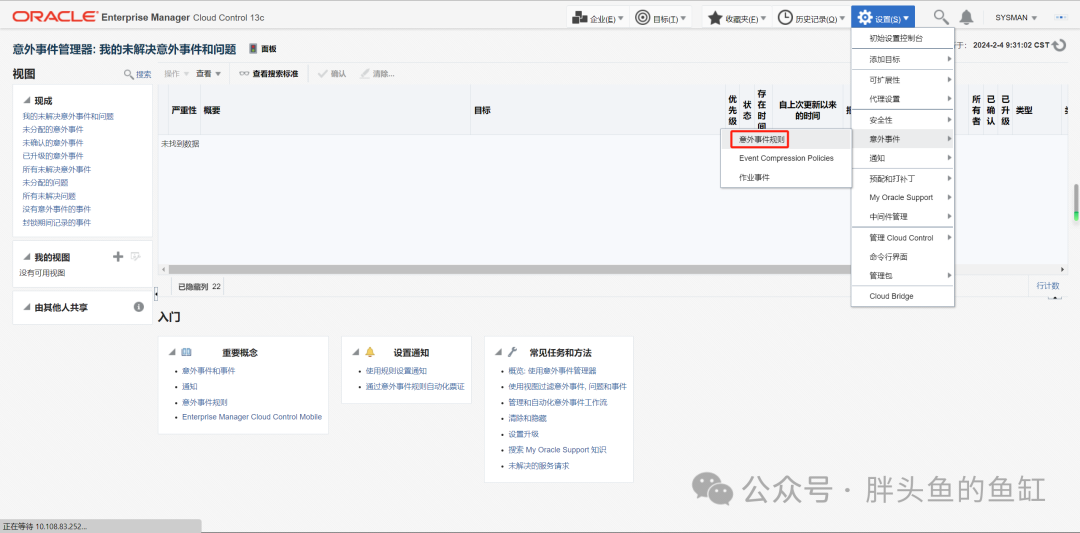Expand the 中间件管理 submenu

pyautogui.click(x=903, y=217)
